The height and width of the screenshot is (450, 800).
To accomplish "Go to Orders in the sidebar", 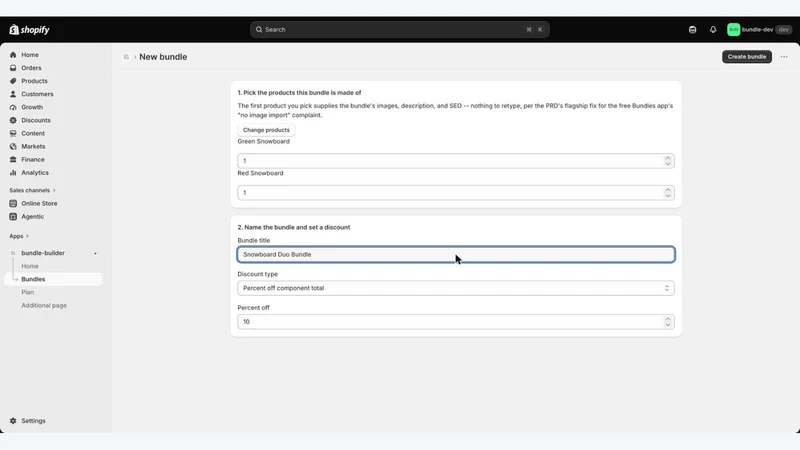I will click(31, 68).
